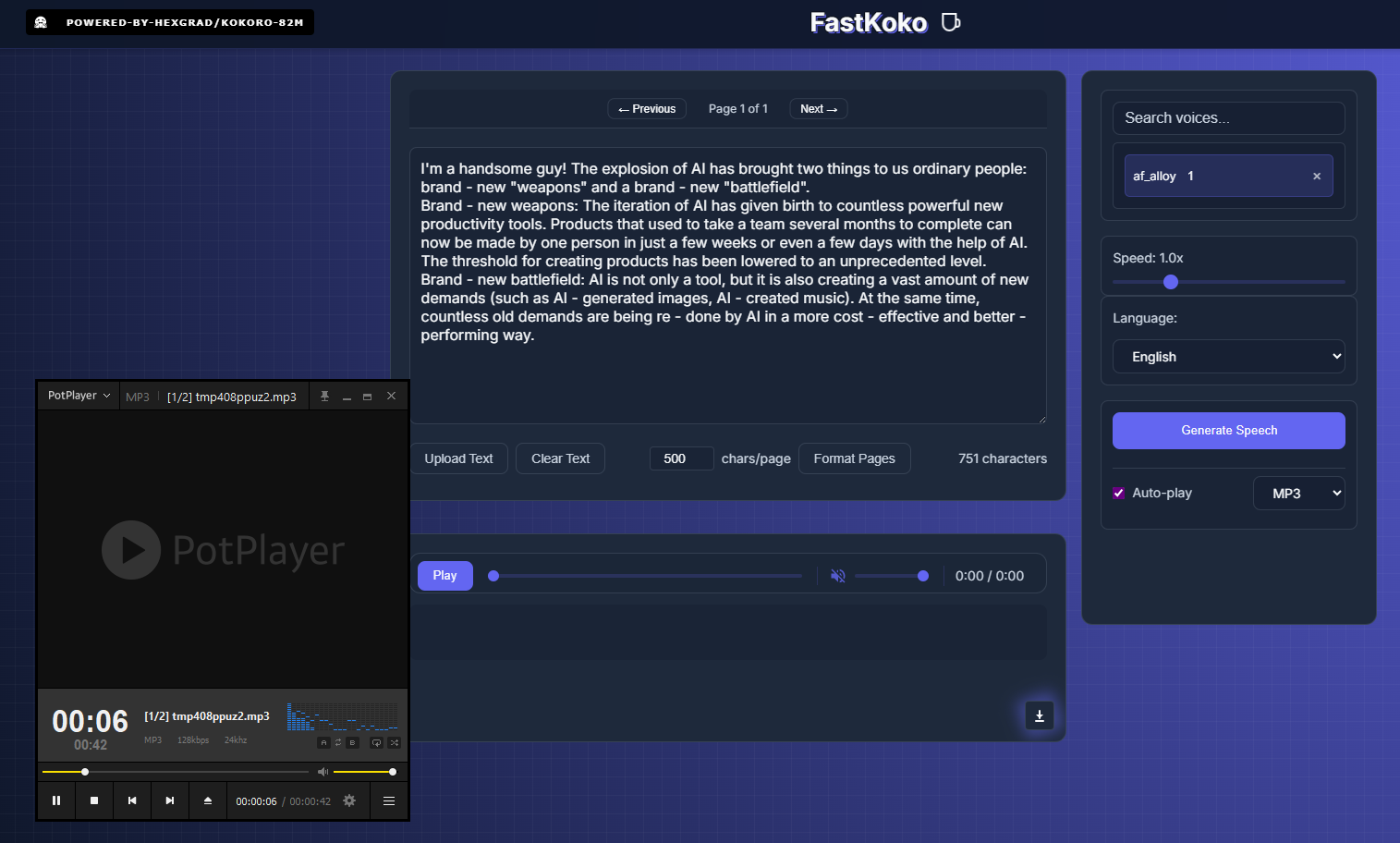Go to the Previous page

tap(647, 109)
